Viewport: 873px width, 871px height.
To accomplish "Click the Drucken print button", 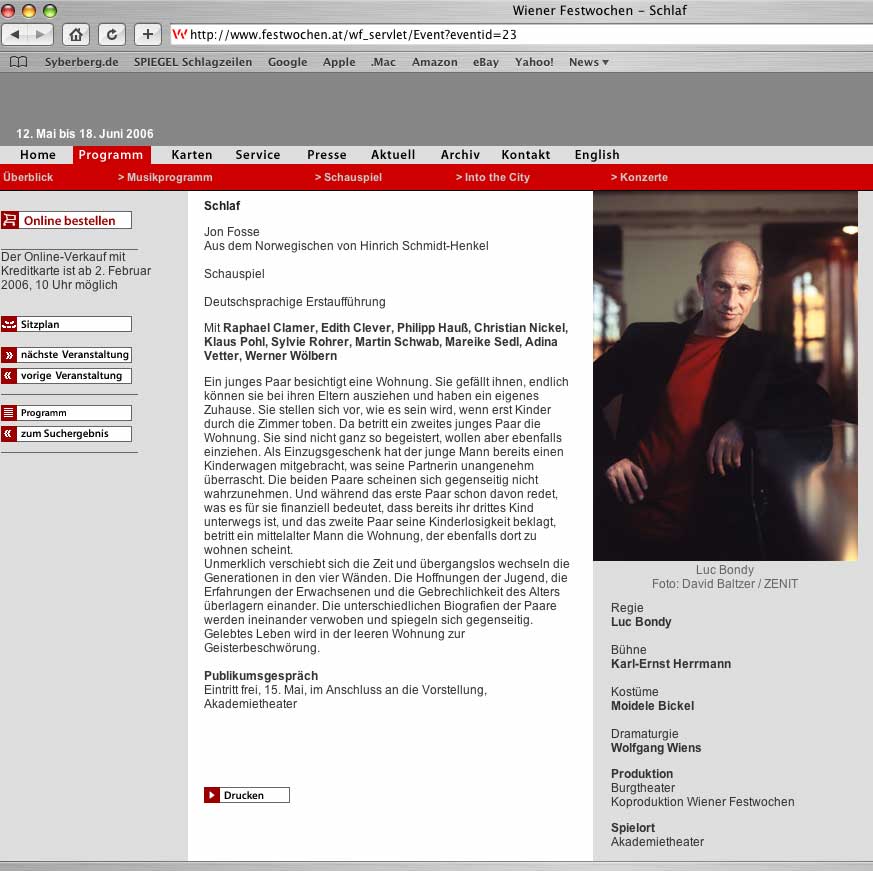I will coord(246,795).
